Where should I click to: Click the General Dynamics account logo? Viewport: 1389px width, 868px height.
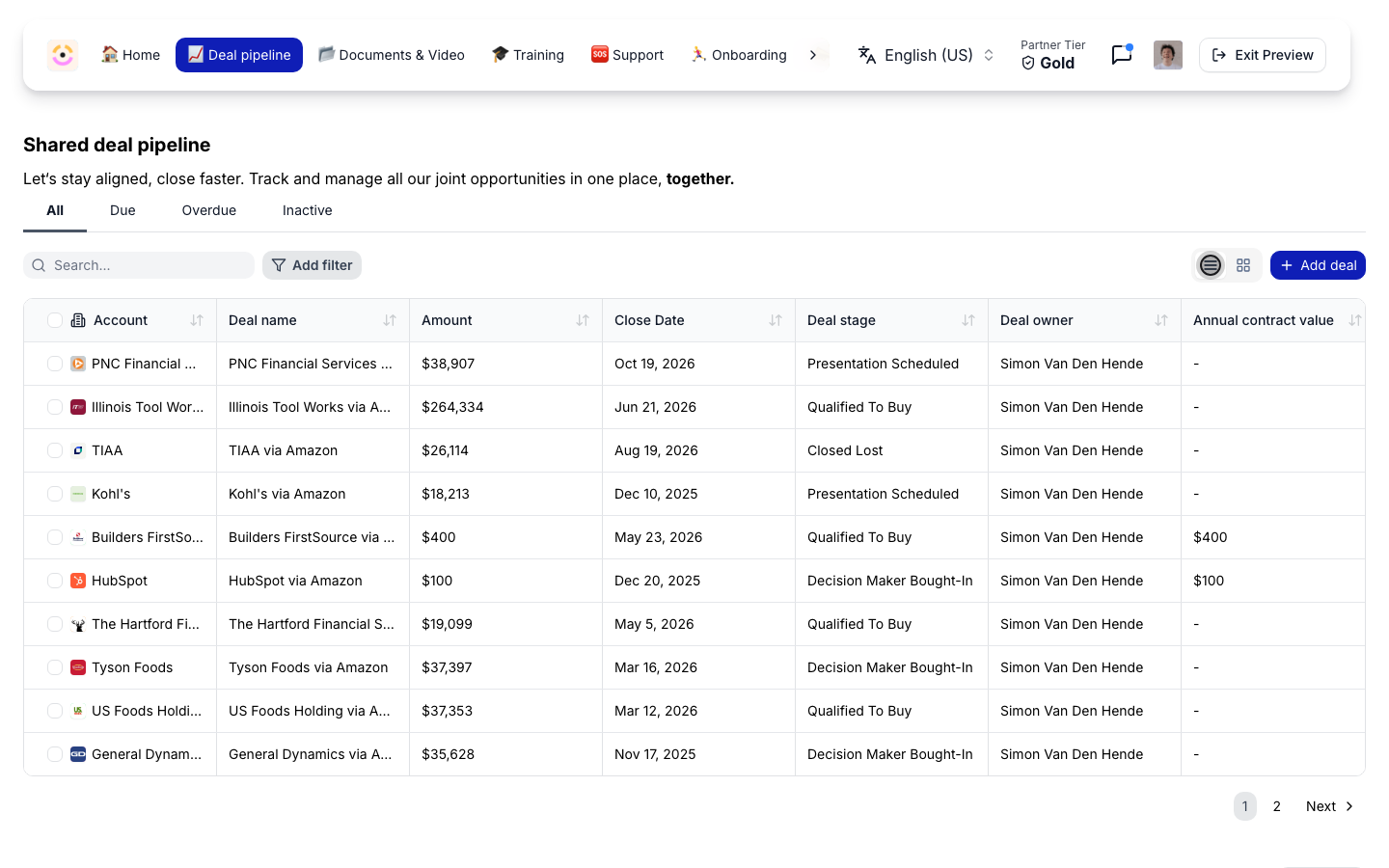[x=78, y=754]
